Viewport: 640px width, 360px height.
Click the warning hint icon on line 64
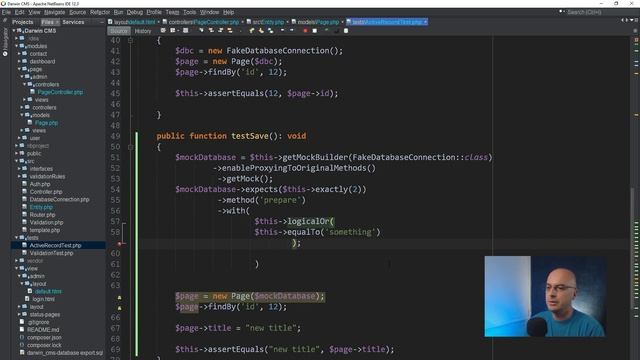pos(119,298)
